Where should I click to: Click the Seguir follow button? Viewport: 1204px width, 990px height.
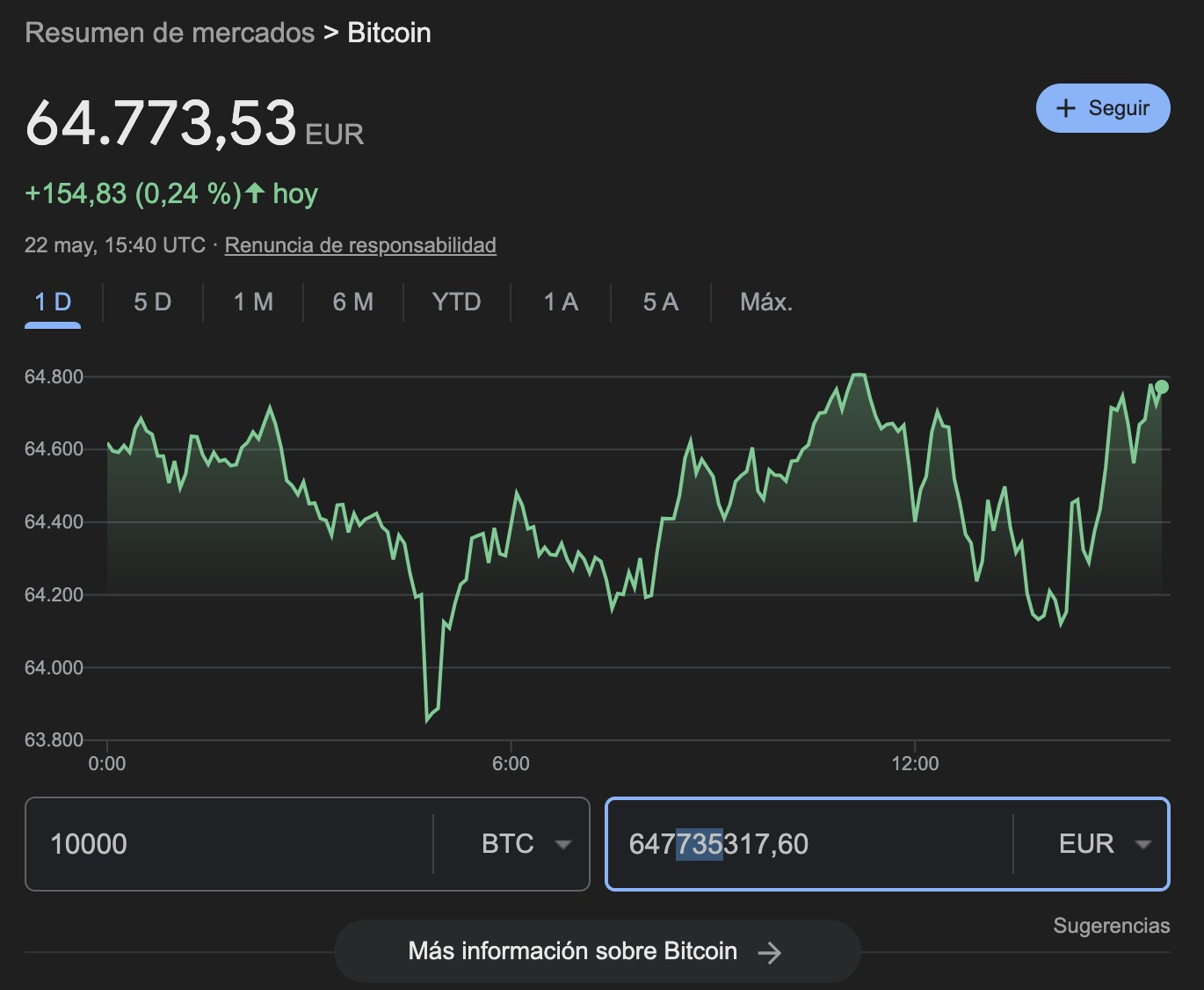[x=1103, y=108]
